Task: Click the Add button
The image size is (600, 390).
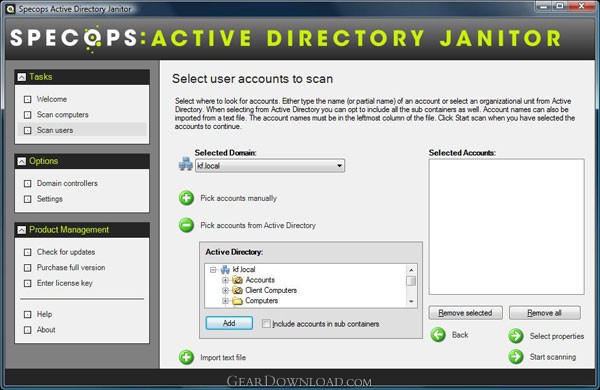Action: tap(229, 323)
